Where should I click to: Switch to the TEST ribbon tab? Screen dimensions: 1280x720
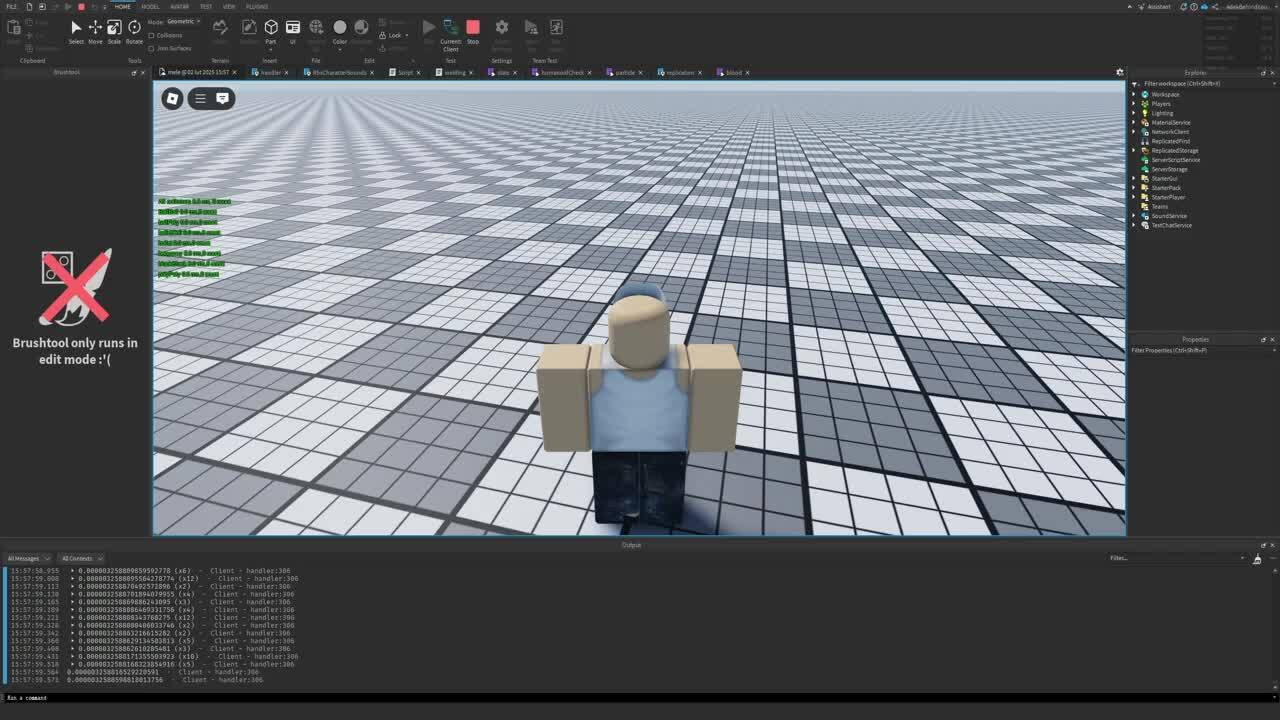click(205, 6)
